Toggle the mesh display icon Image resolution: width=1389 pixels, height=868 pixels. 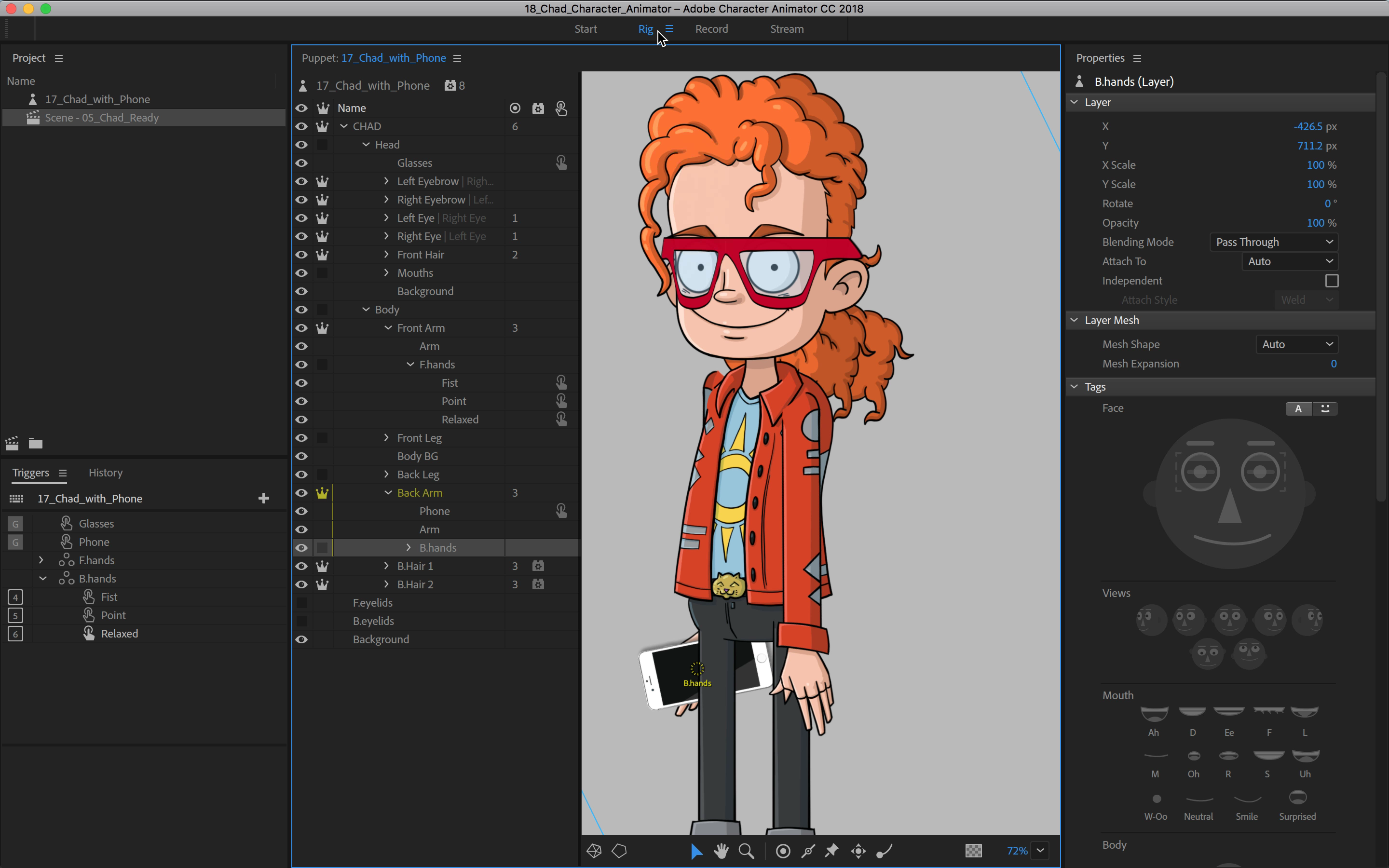(594, 851)
